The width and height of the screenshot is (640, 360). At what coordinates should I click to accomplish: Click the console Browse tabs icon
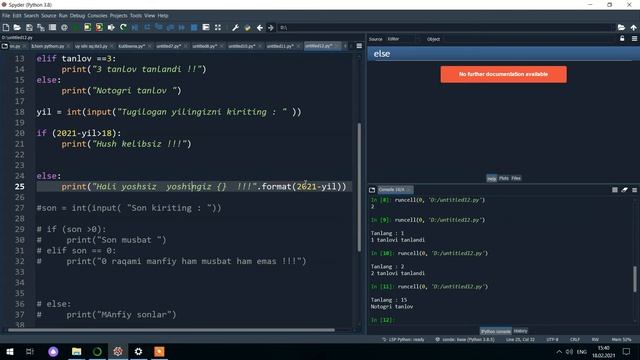[372, 190]
